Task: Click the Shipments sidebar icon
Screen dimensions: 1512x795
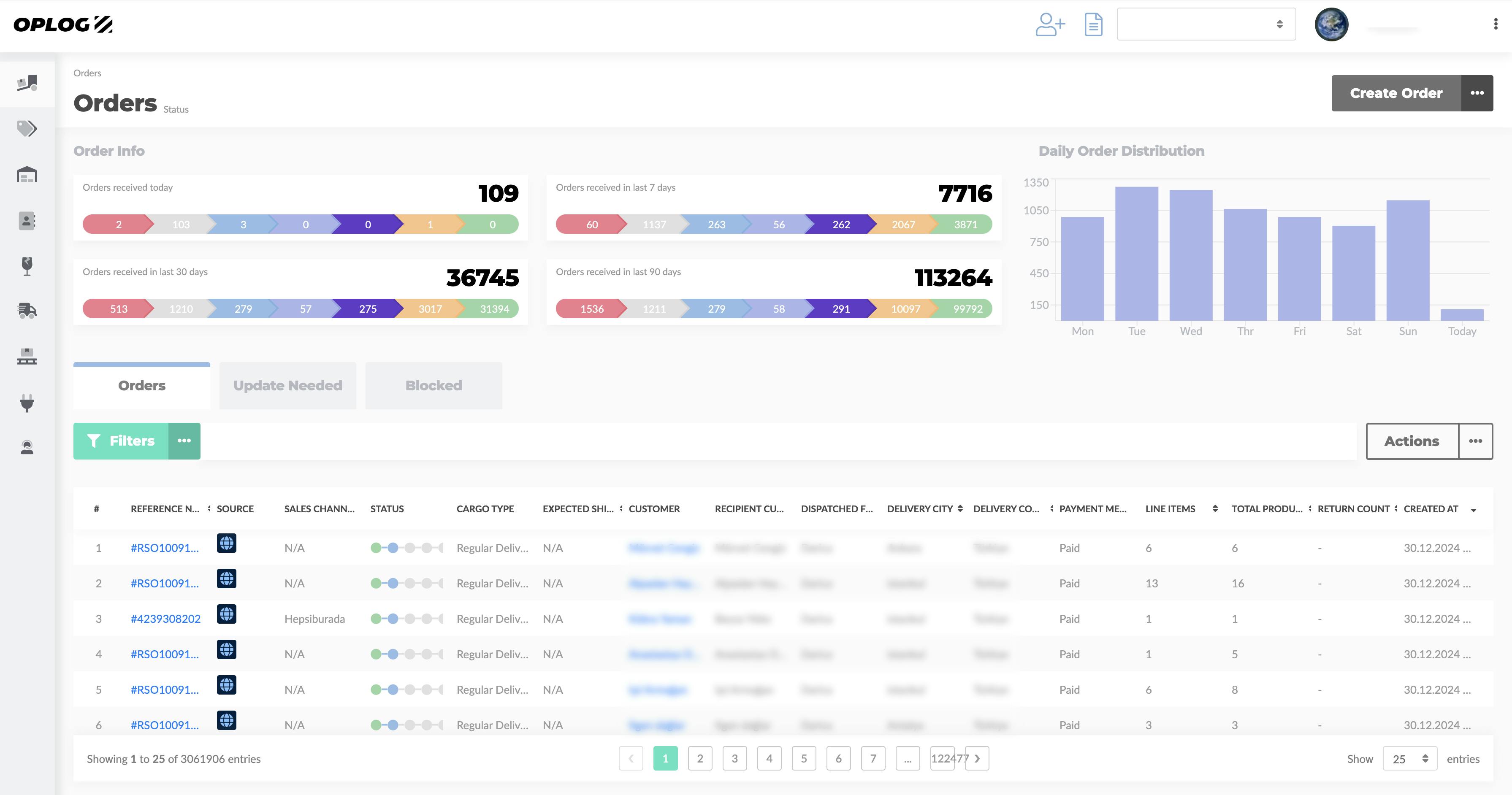Action: click(27, 311)
